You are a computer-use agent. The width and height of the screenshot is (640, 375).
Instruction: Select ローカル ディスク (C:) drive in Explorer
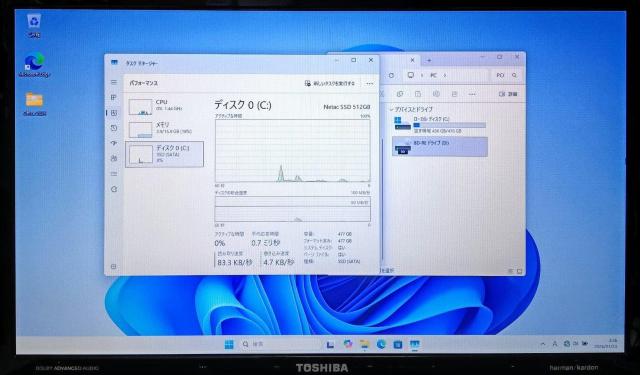tap(440, 125)
